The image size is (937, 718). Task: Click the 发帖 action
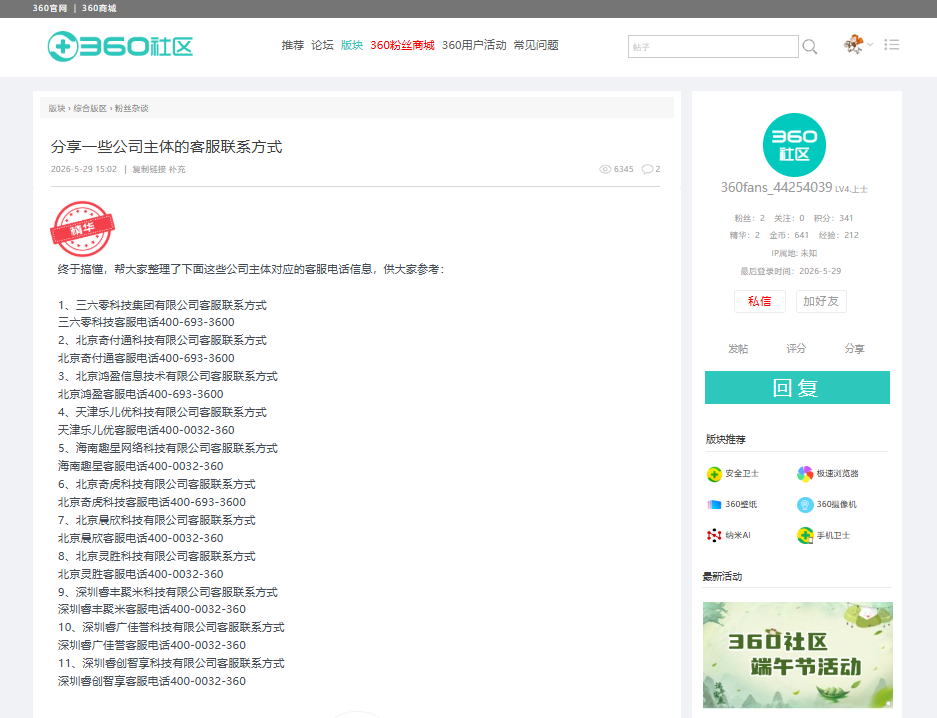coord(738,349)
